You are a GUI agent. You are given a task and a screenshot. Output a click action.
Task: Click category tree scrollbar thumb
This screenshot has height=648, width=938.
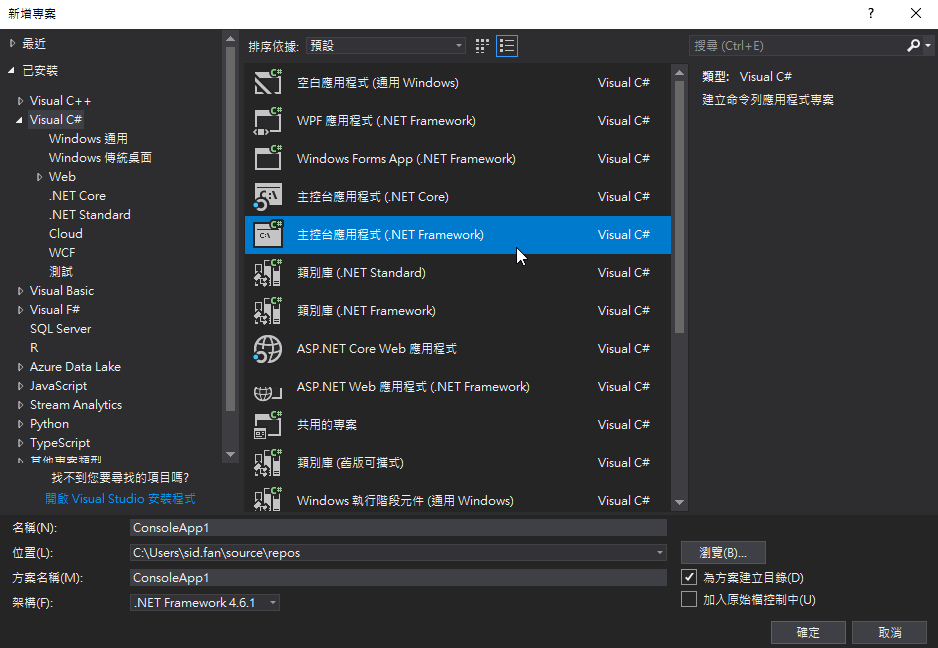[230, 229]
